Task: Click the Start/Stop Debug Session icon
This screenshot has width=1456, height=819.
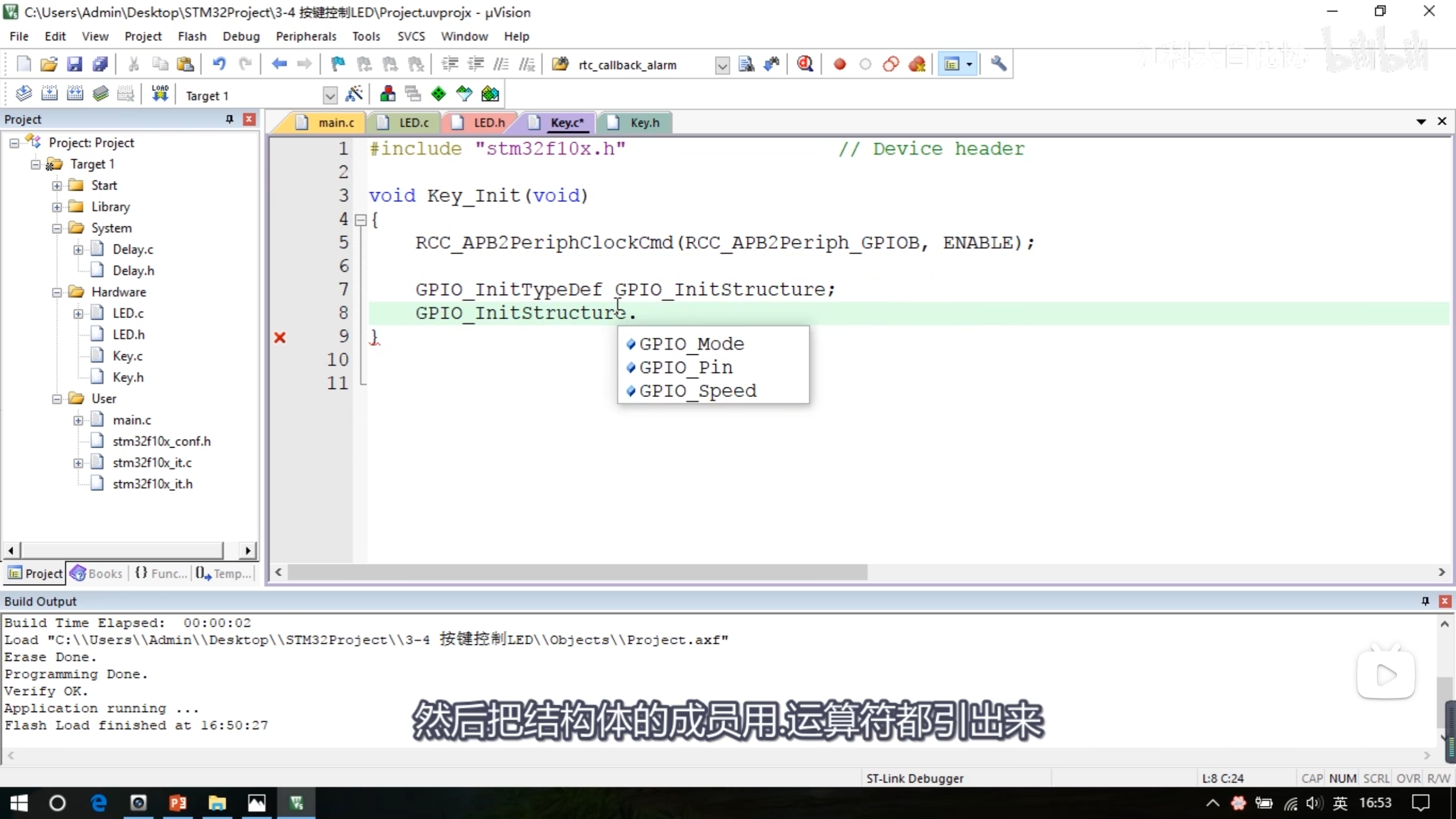Action: point(805,64)
